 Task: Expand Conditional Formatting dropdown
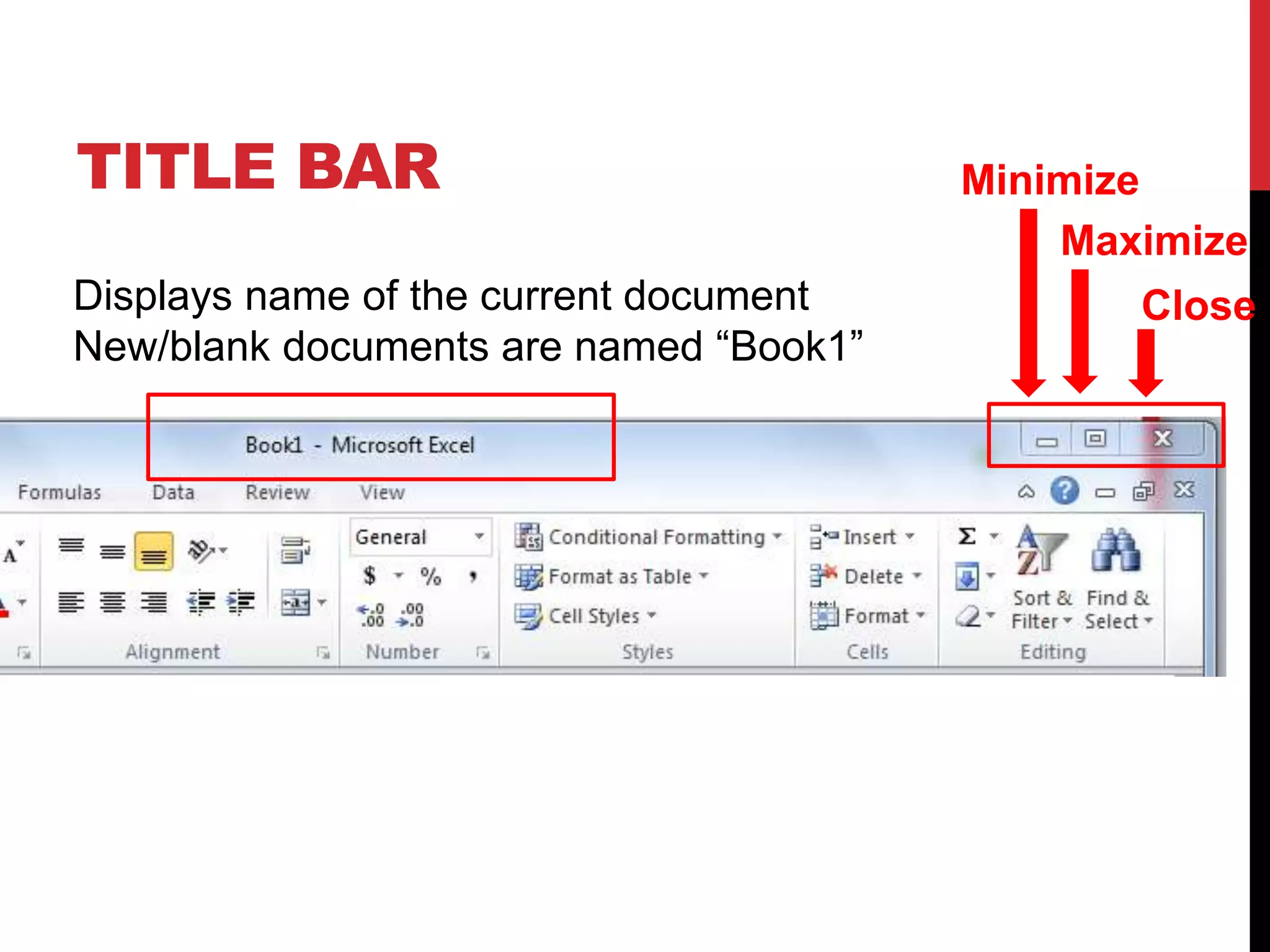tap(777, 537)
